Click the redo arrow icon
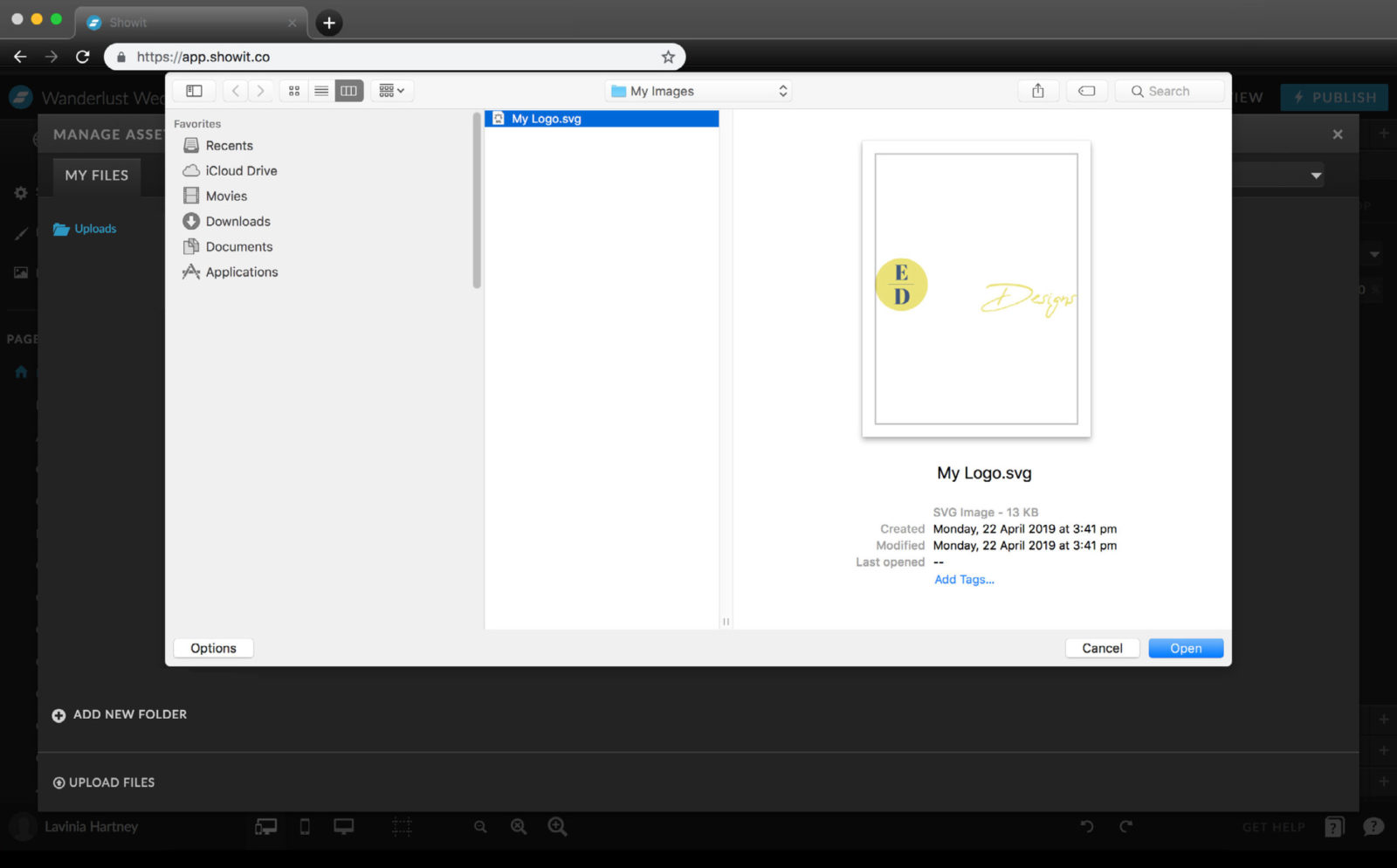1397x868 pixels. tap(1126, 826)
